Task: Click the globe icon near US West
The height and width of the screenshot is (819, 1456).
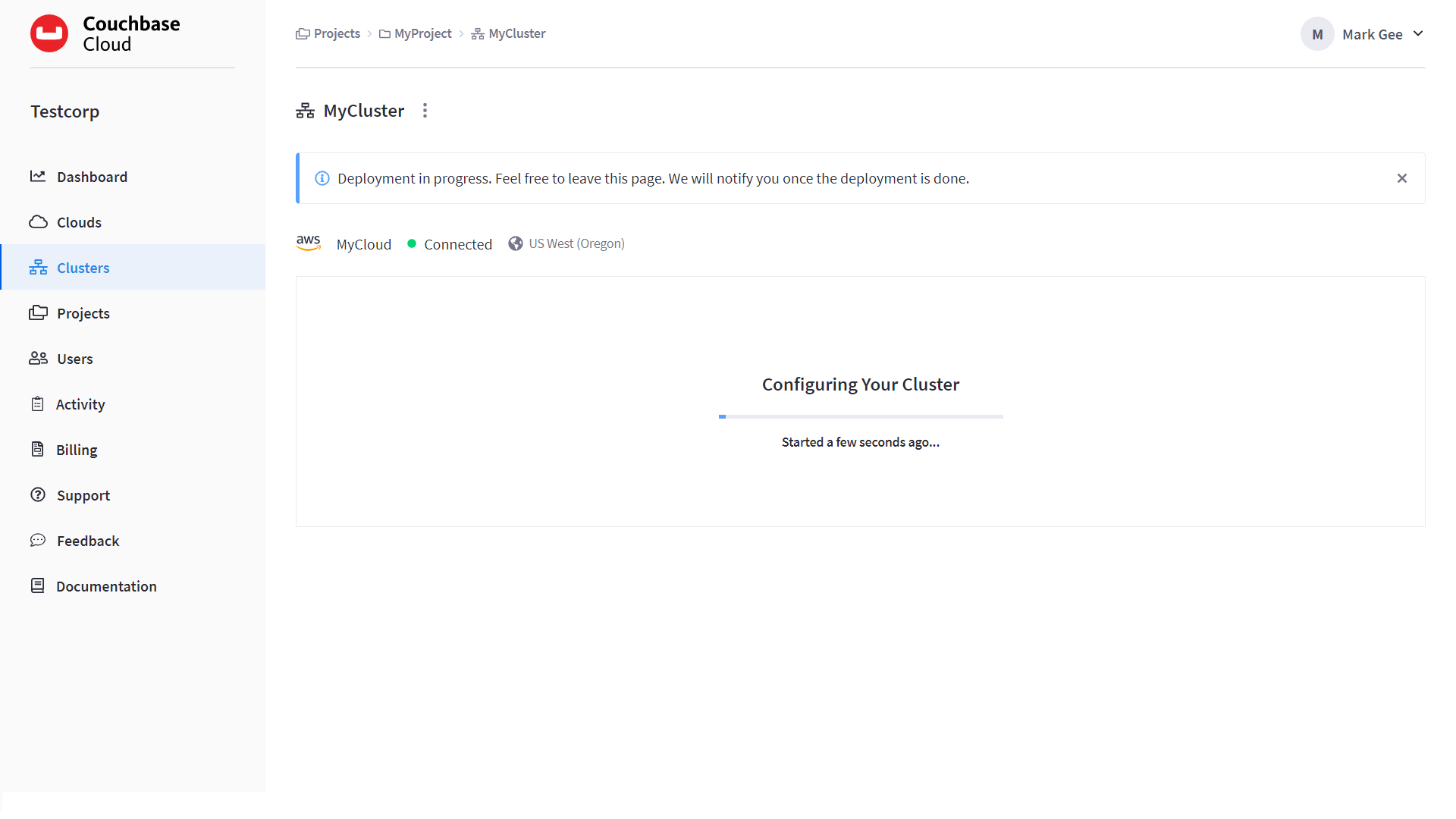Action: coord(516,243)
